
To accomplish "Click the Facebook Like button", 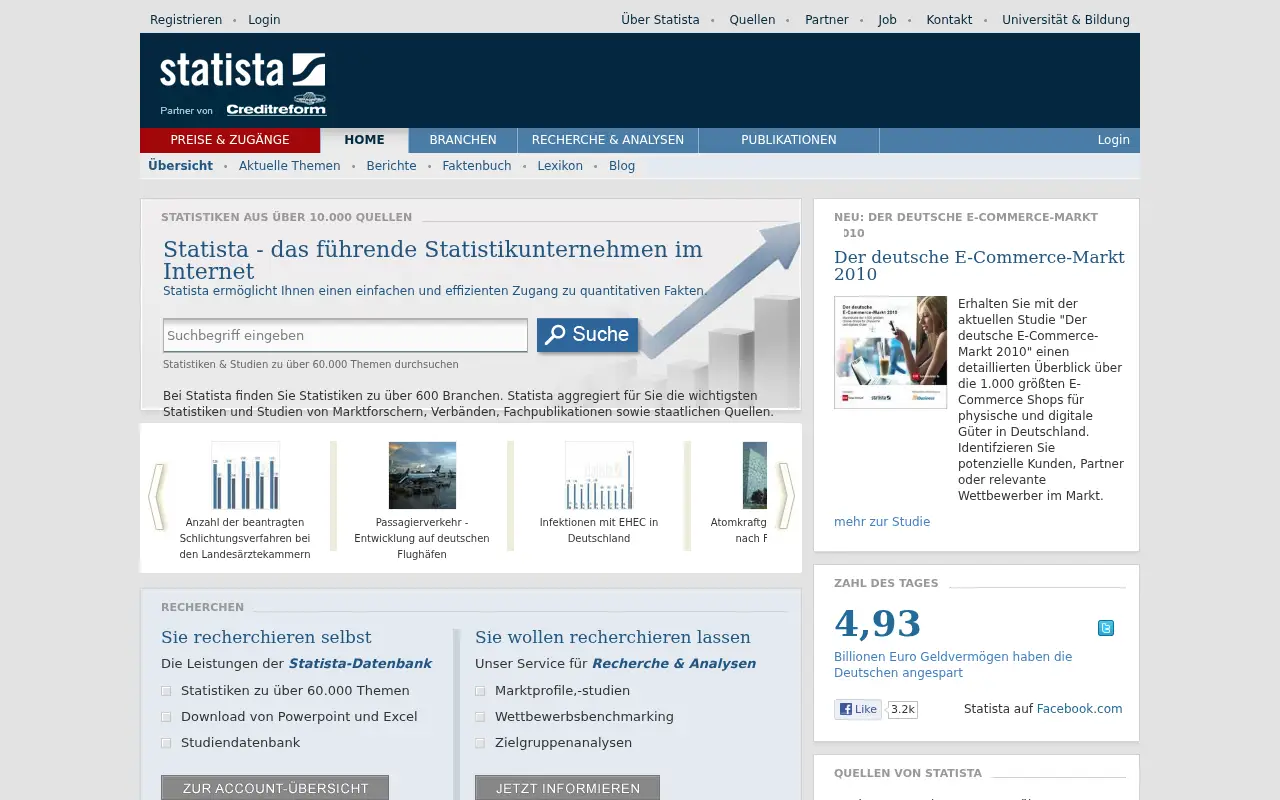I will click(858, 709).
